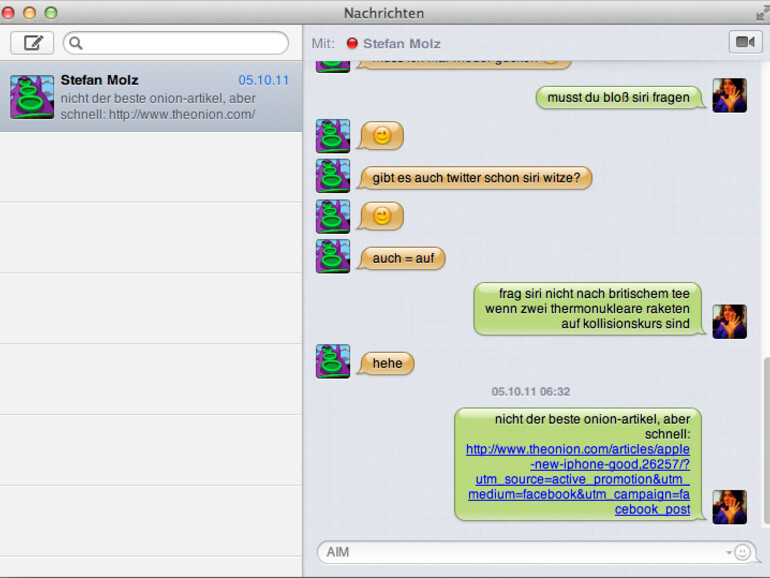Screen dimensions: 770x578
Task: Click Stefan's avatar beside 'gibt es auch twitter' message
Action: tap(333, 176)
